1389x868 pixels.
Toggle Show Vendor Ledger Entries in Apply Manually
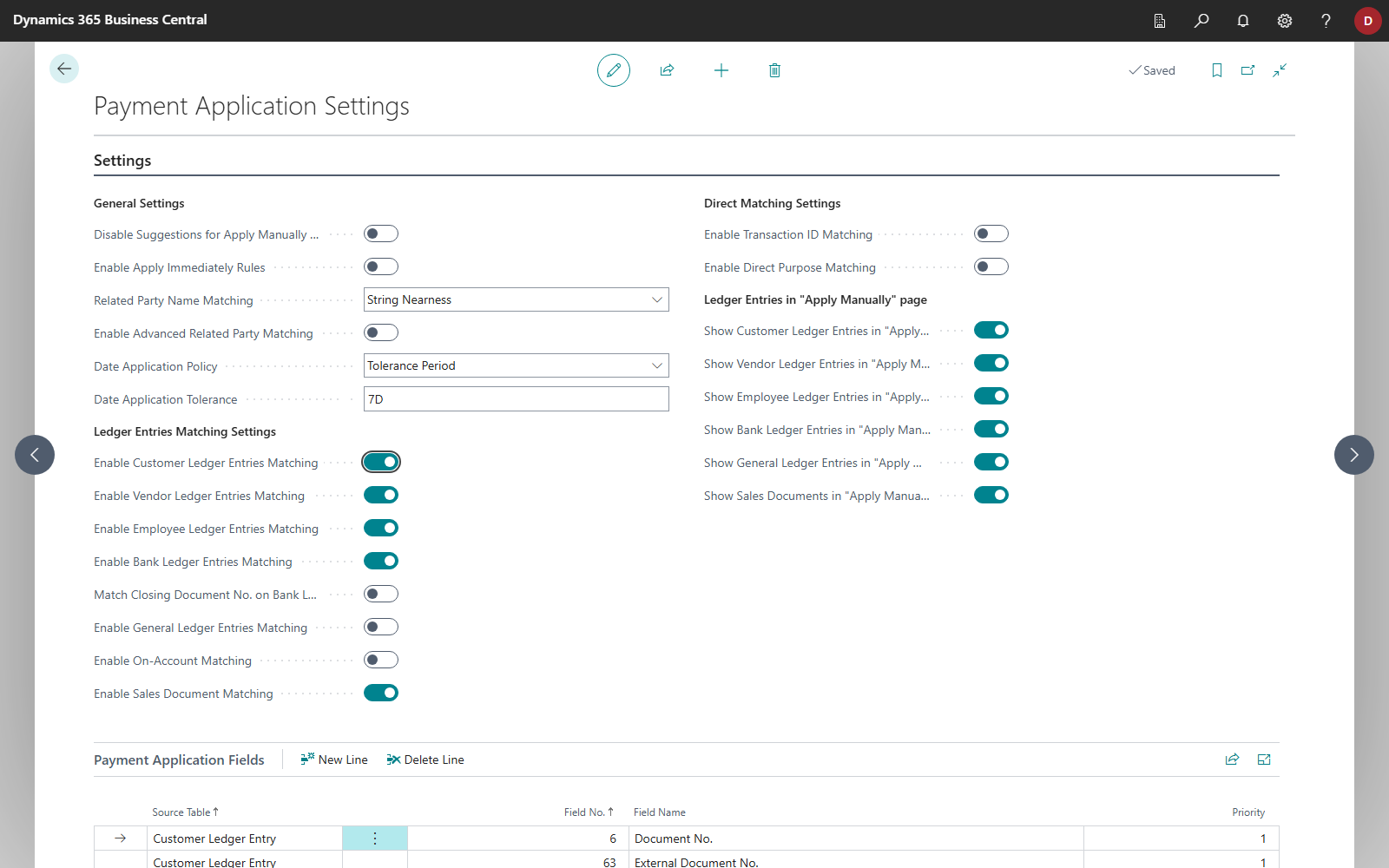point(991,363)
